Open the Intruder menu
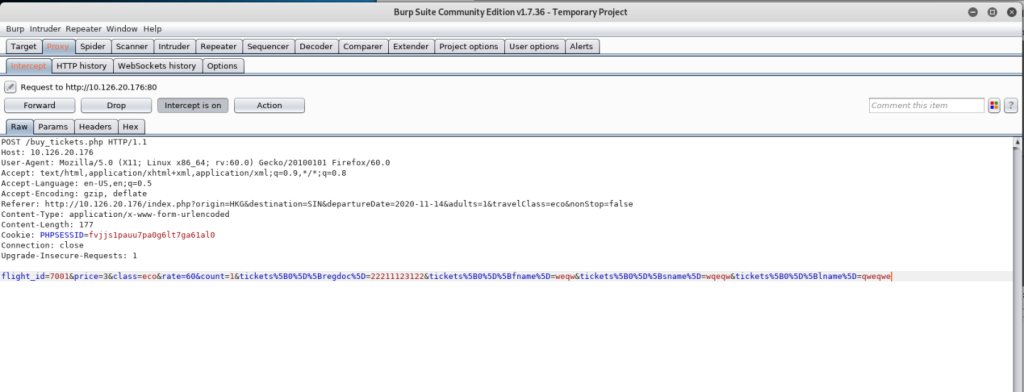Image resolution: width=1024 pixels, height=392 pixels. point(45,29)
